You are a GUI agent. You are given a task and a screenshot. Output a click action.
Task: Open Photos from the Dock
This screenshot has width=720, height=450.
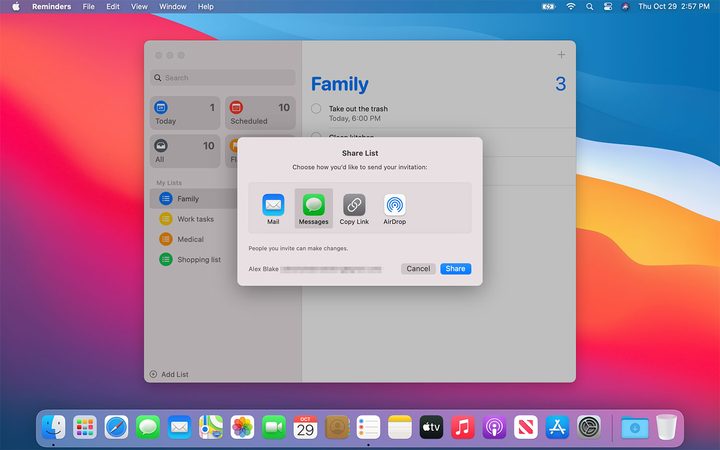(242, 428)
